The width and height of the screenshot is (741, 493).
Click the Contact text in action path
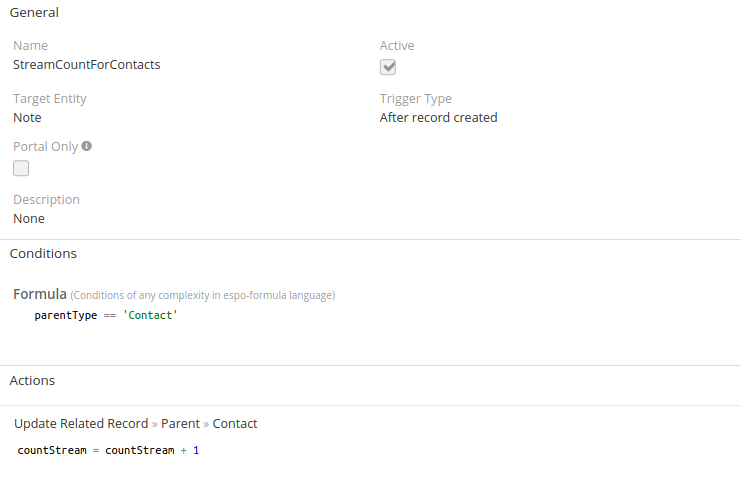click(235, 424)
